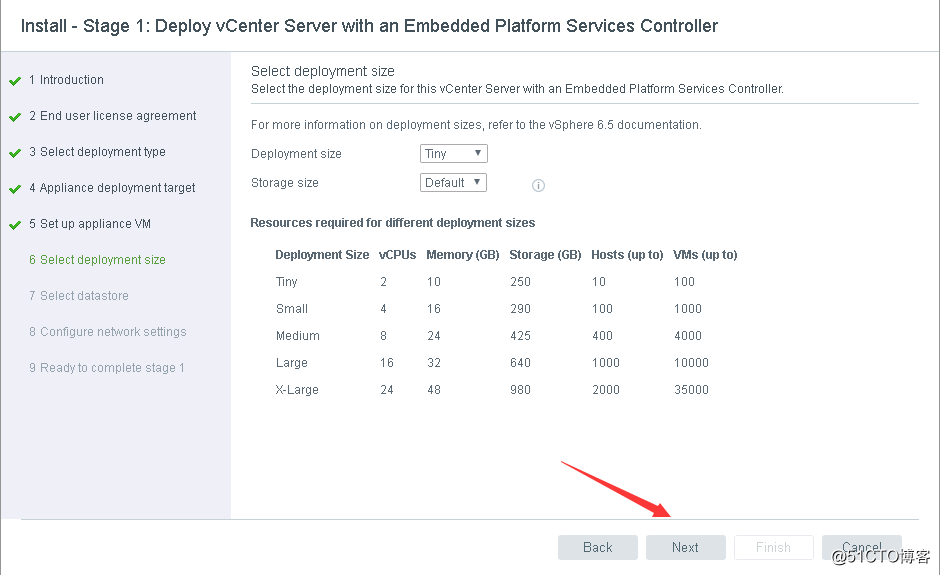Viewport: 940px width, 575px height.
Task: Click the checkmark beside End user license agreement
Action: [x=15, y=117]
